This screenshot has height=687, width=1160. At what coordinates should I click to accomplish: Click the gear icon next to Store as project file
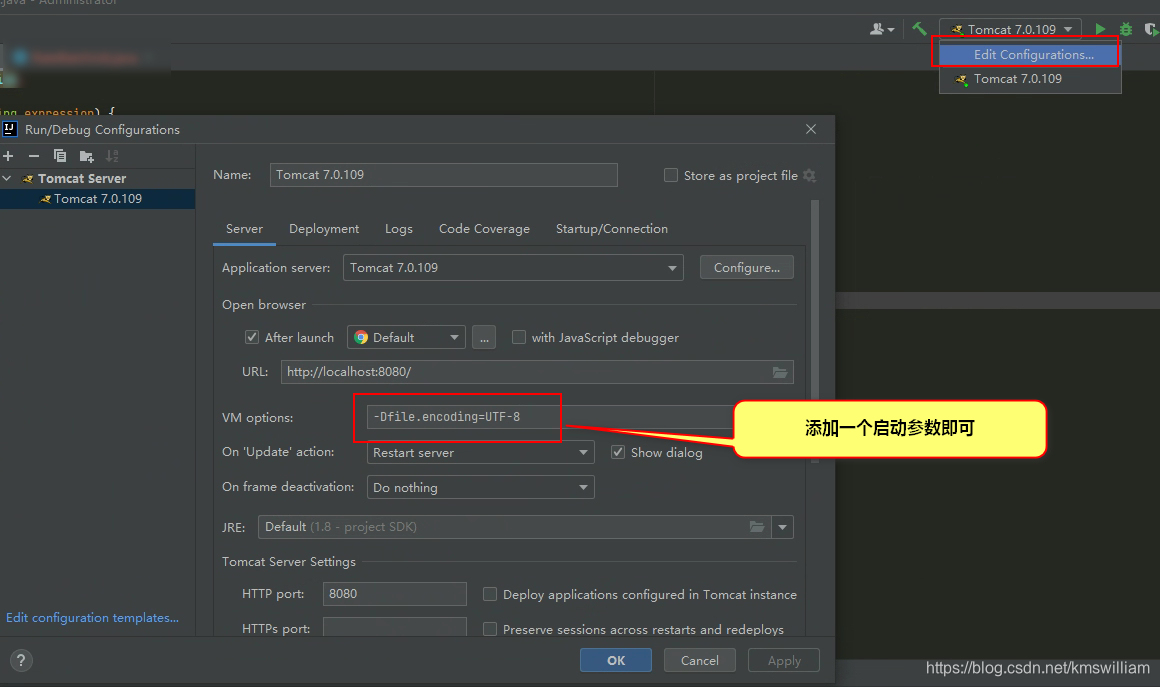pyautogui.click(x=809, y=176)
